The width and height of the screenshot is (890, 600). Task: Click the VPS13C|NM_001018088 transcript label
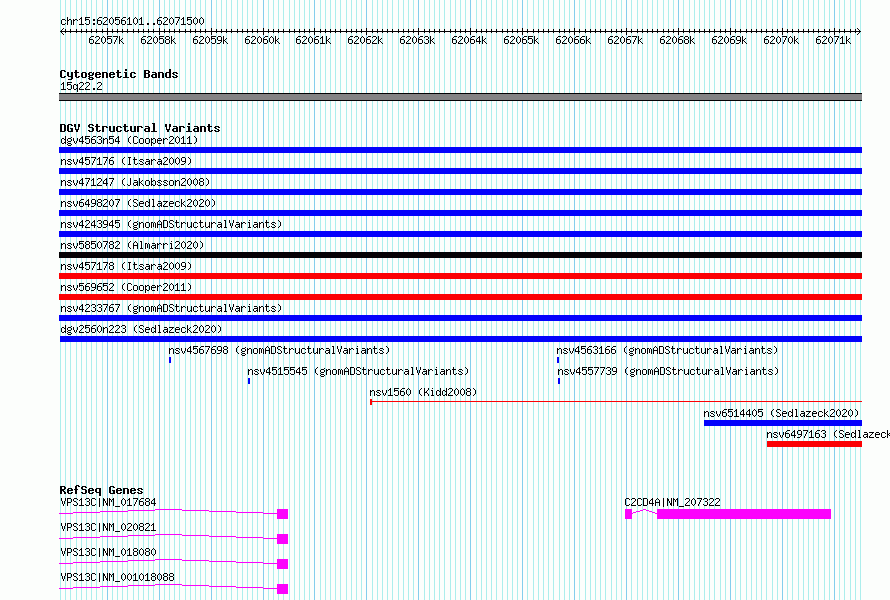[x=117, y=577]
